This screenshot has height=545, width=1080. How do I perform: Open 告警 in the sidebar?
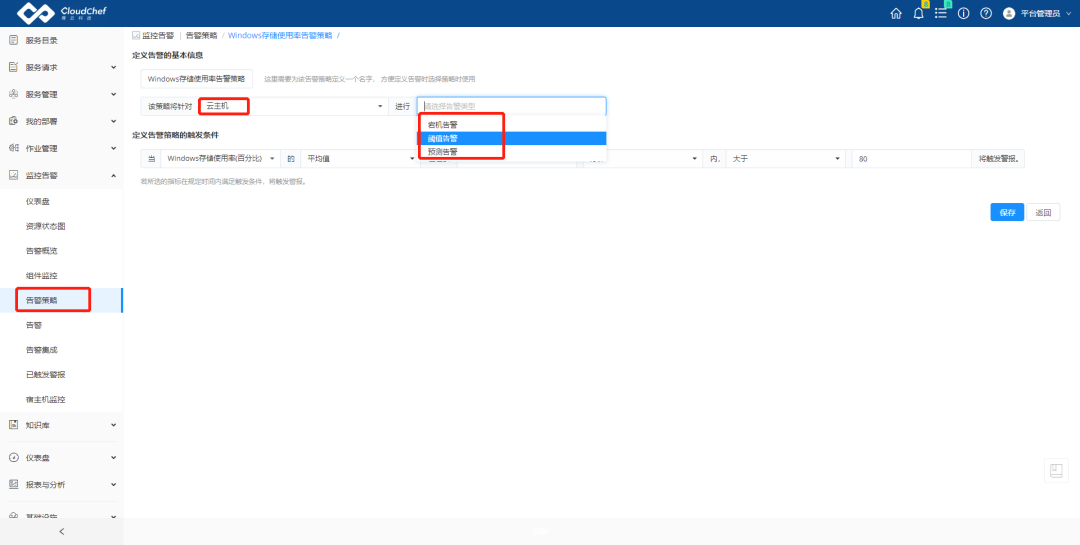point(34,325)
